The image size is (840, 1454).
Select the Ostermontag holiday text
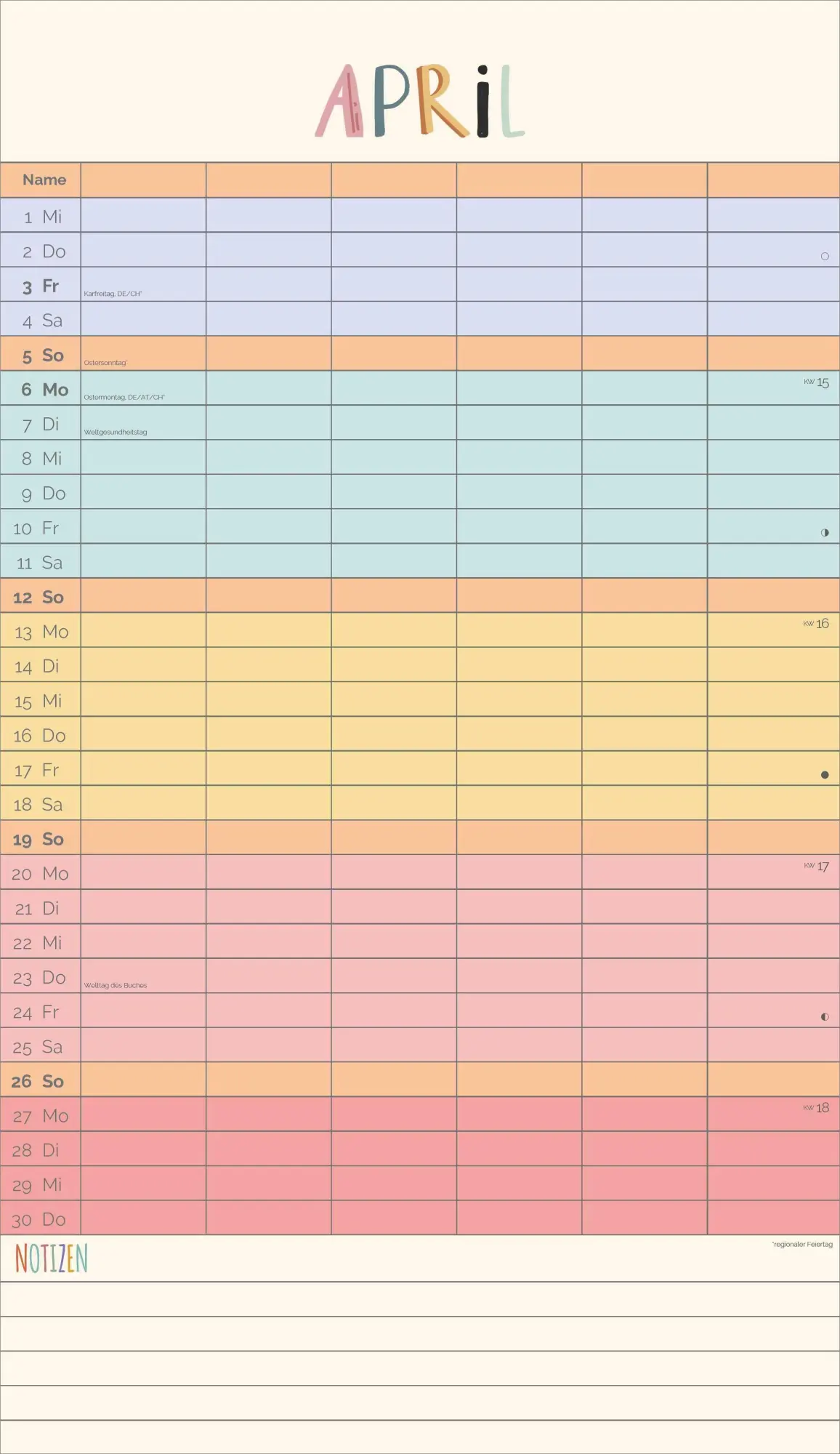click(124, 398)
